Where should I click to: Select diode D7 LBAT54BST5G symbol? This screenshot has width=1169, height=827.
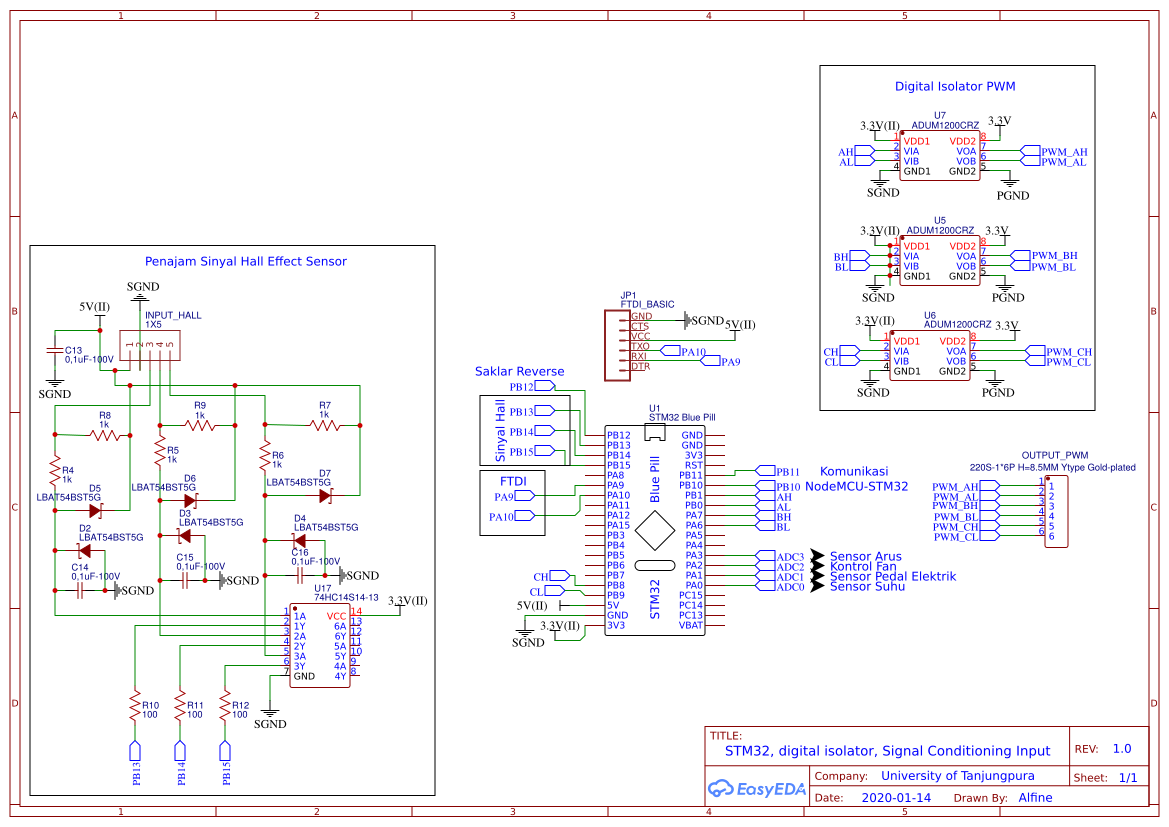coord(324,495)
